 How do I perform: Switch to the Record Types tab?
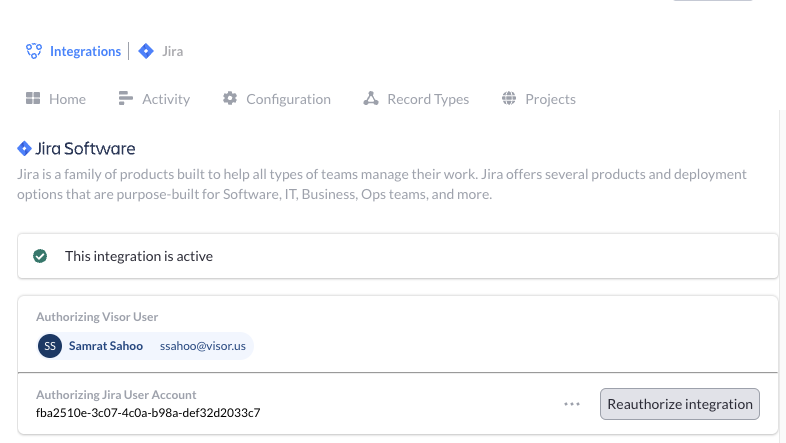pos(416,99)
